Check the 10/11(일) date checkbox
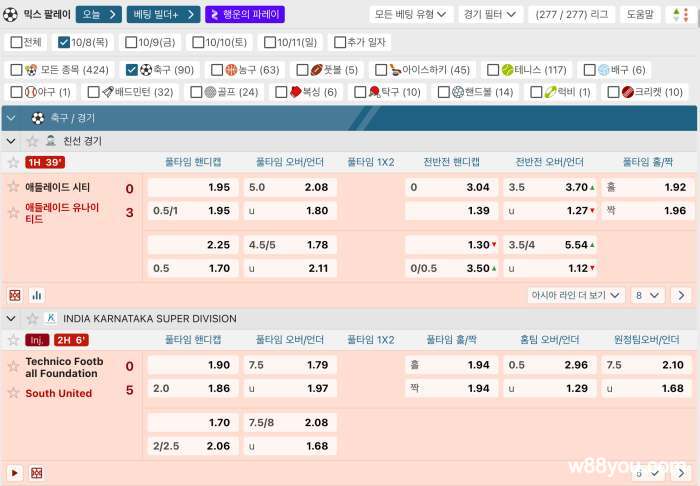 coord(270,42)
